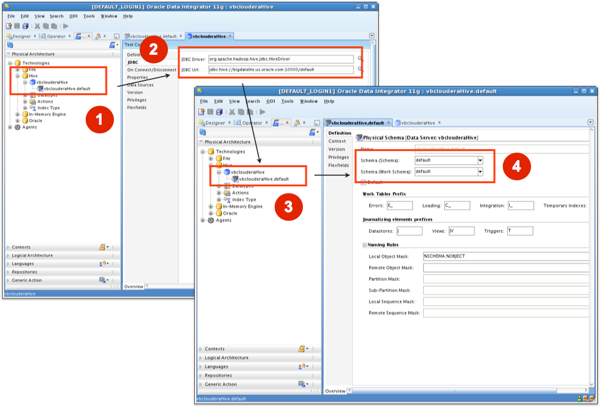Select the Context side tab in the front window
The image size is (600, 407).
337,141
